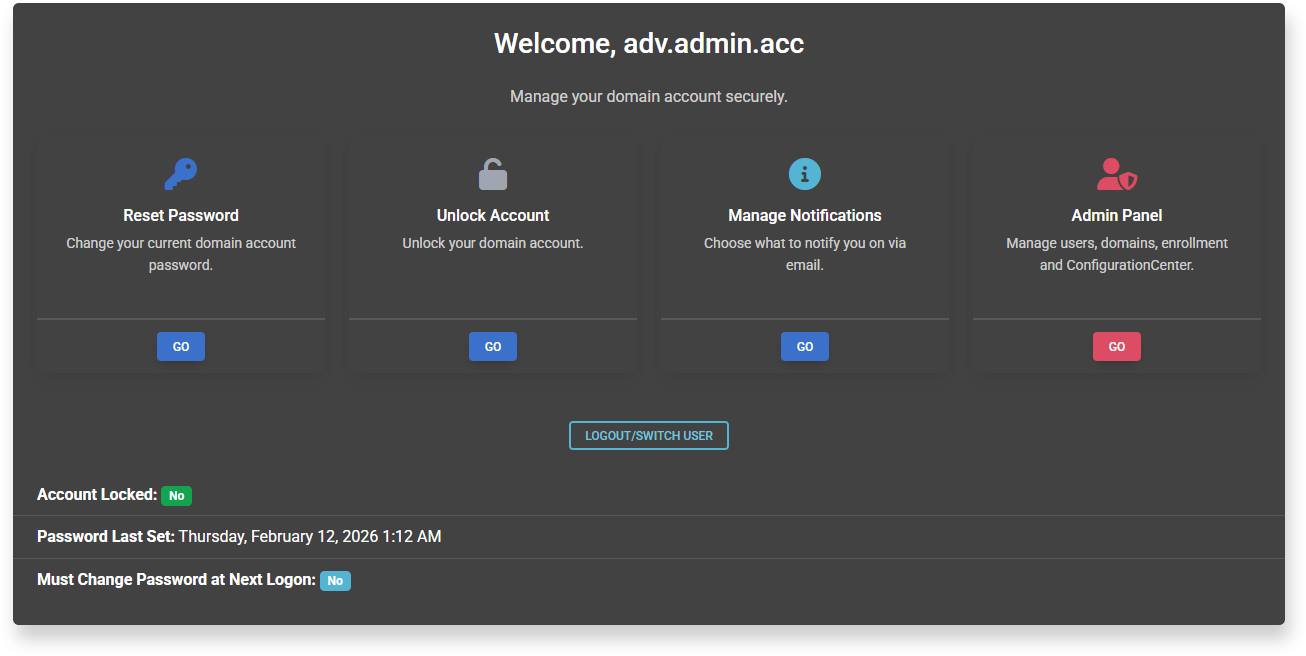Click the Logout/Switch User button
1306x656 pixels.
point(649,436)
